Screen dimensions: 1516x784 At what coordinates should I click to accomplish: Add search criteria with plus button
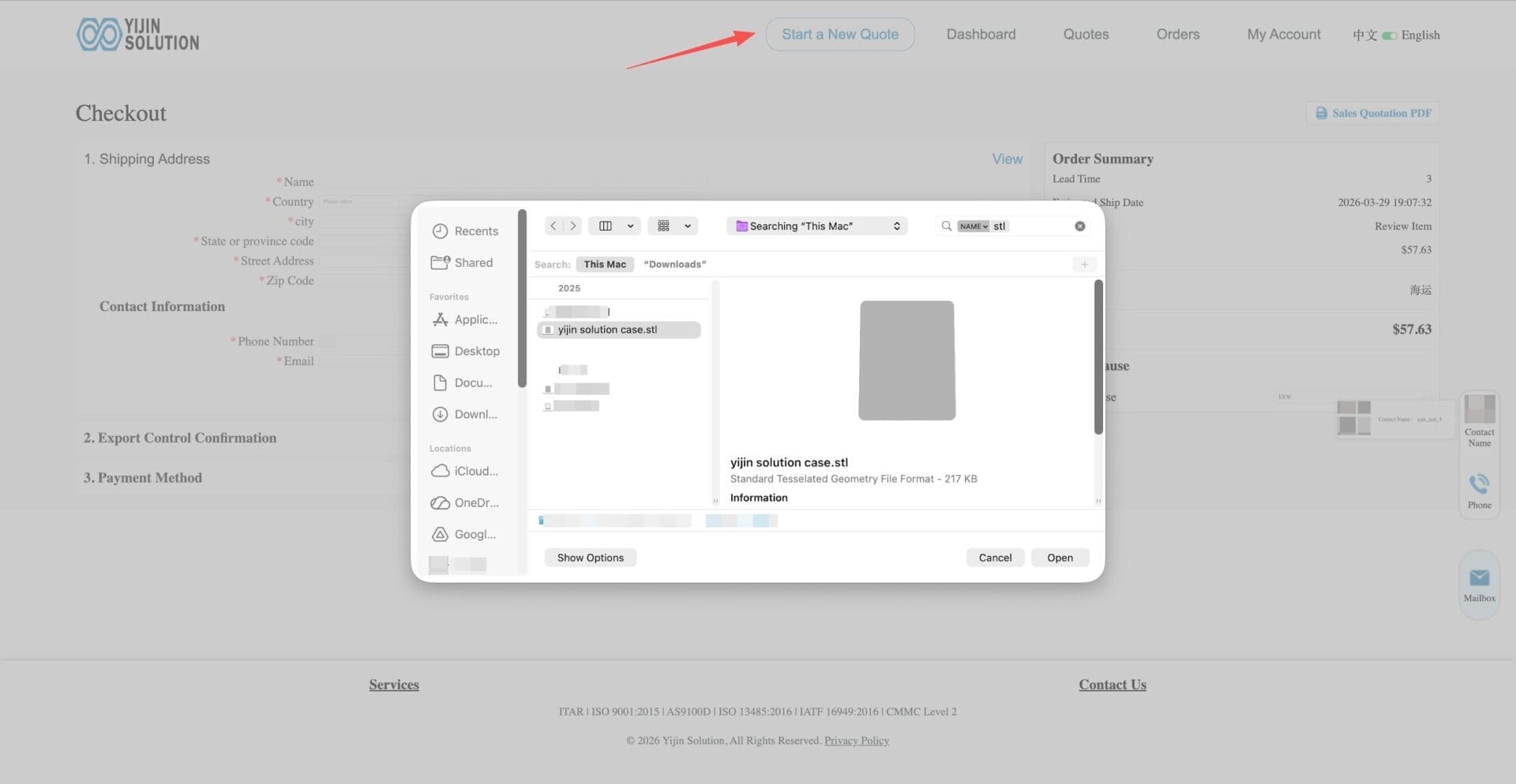pos(1084,264)
